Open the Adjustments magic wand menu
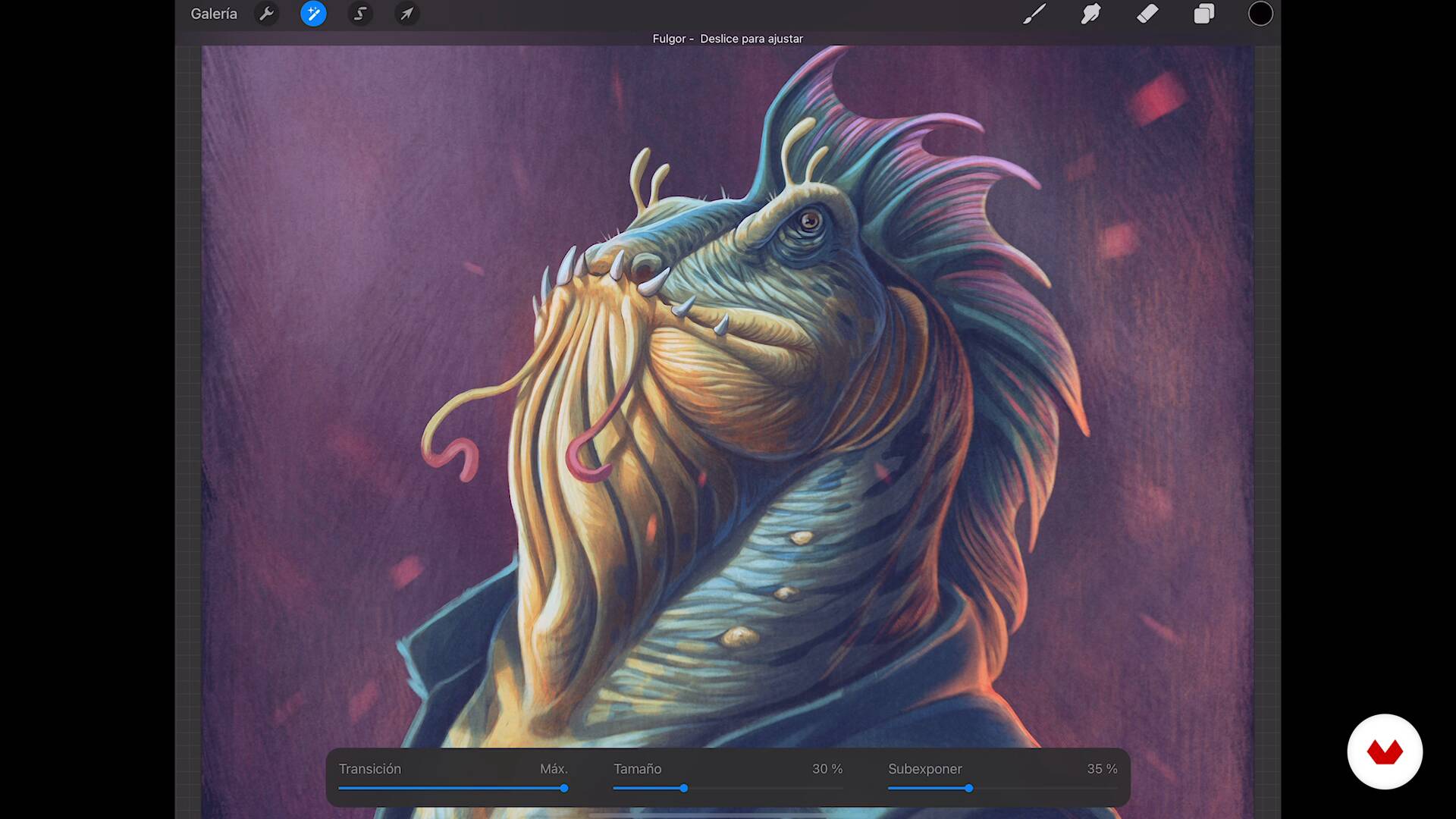The image size is (1456, 819). [x=313, y=14]
